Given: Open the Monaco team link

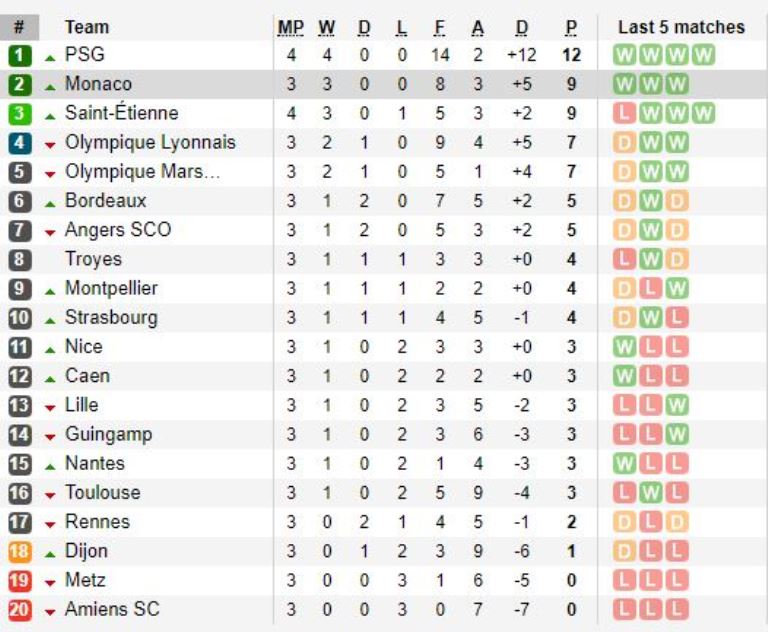Looking at the screenshot, I should [98, 84].
